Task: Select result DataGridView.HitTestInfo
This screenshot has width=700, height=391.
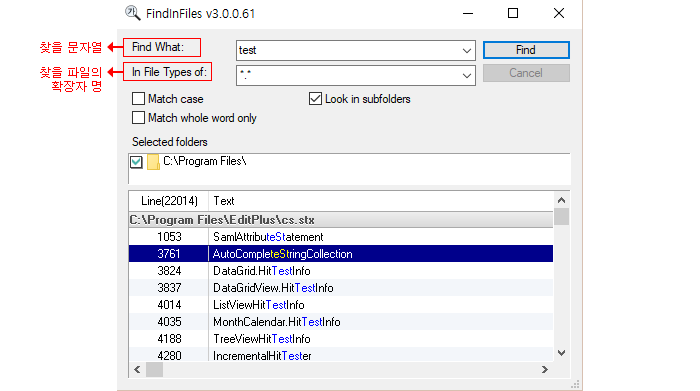Action: 341,287
